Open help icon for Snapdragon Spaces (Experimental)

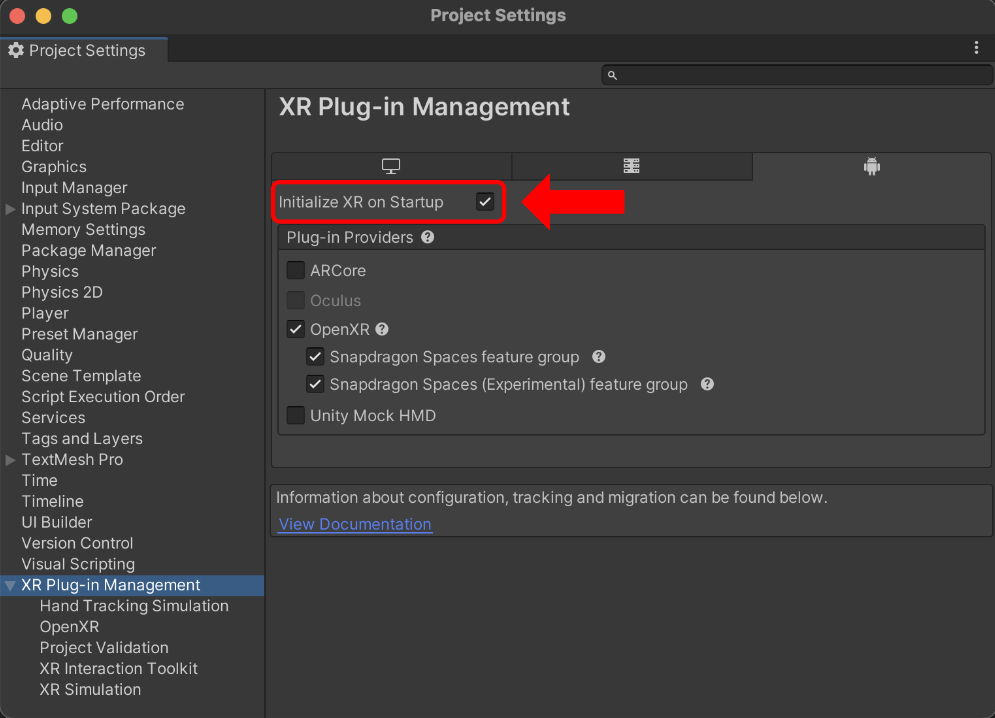[707, 384]
